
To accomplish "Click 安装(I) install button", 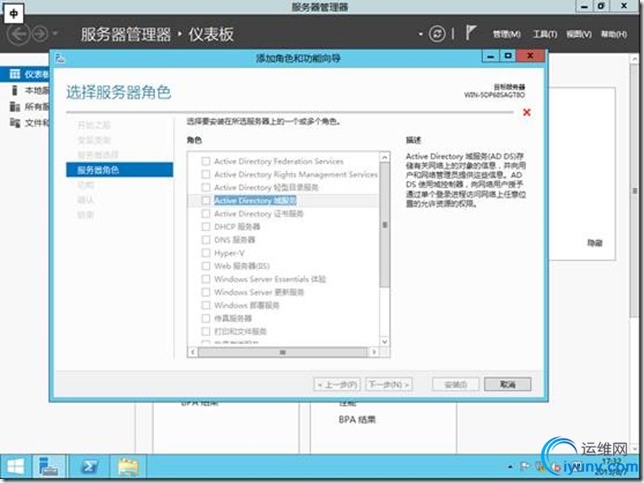I will click(x=455, y=384).
